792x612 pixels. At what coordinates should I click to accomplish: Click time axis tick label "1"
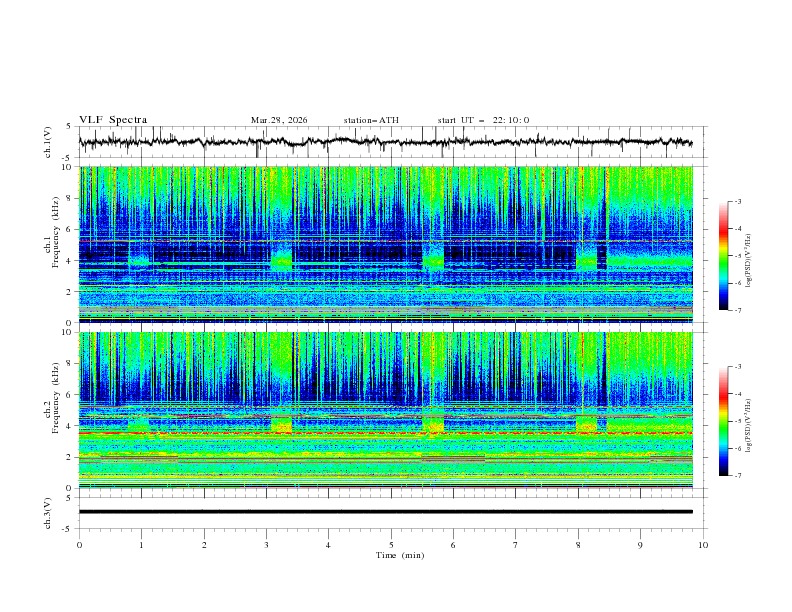point(141,545)
